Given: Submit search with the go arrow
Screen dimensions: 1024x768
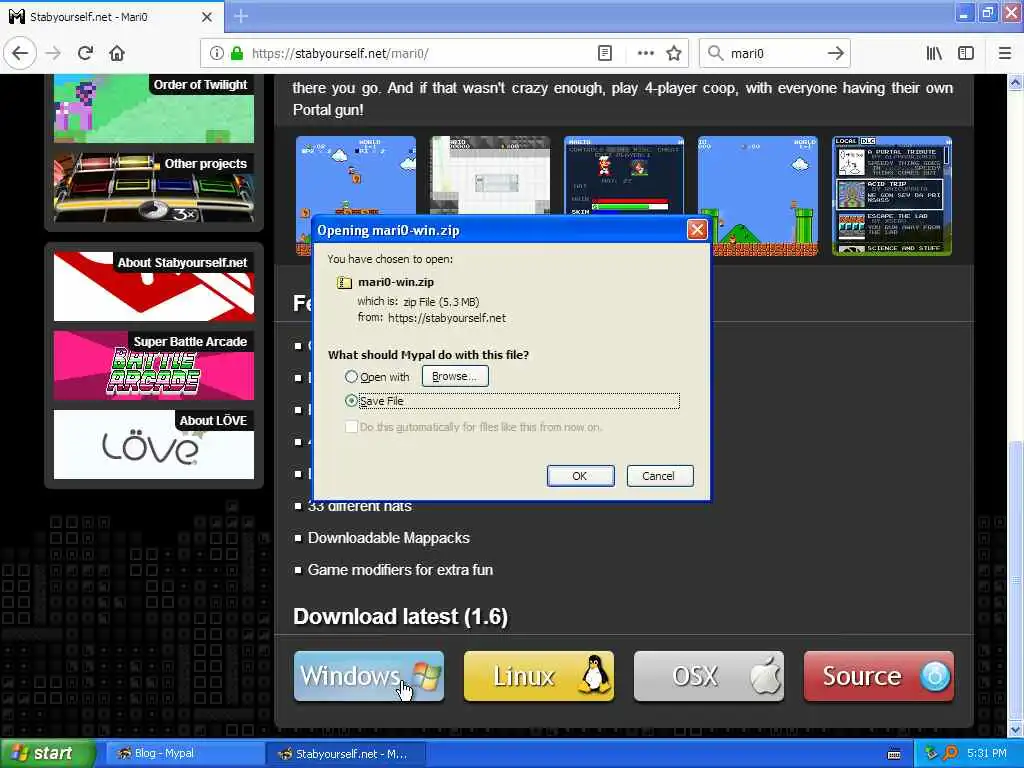Looking at the screenshot, I should (835, 54).
